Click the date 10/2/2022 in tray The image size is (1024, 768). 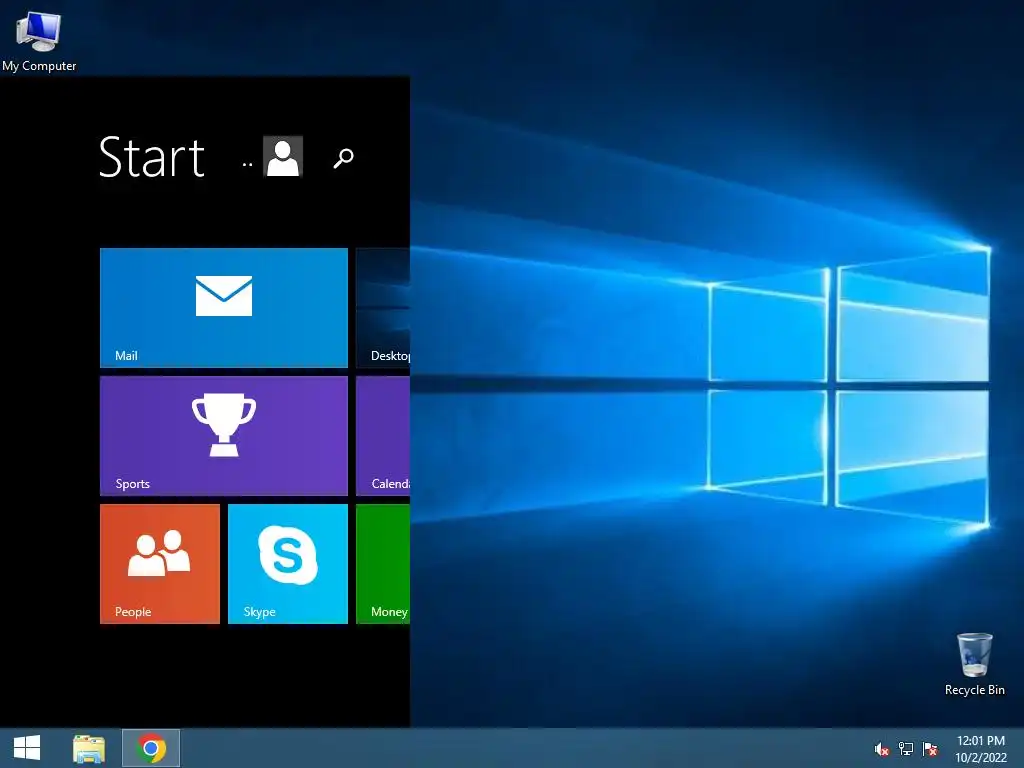pos(981,758)
